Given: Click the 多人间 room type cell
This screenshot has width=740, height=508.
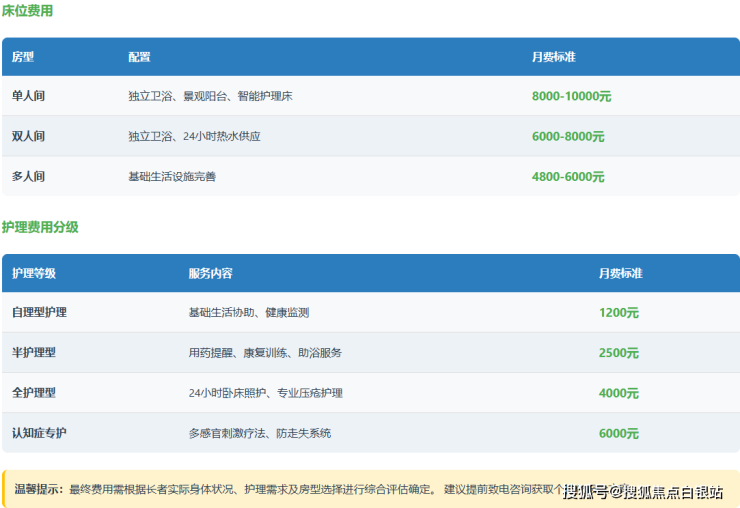Looking at the screenshot, I should coord(28,176).
